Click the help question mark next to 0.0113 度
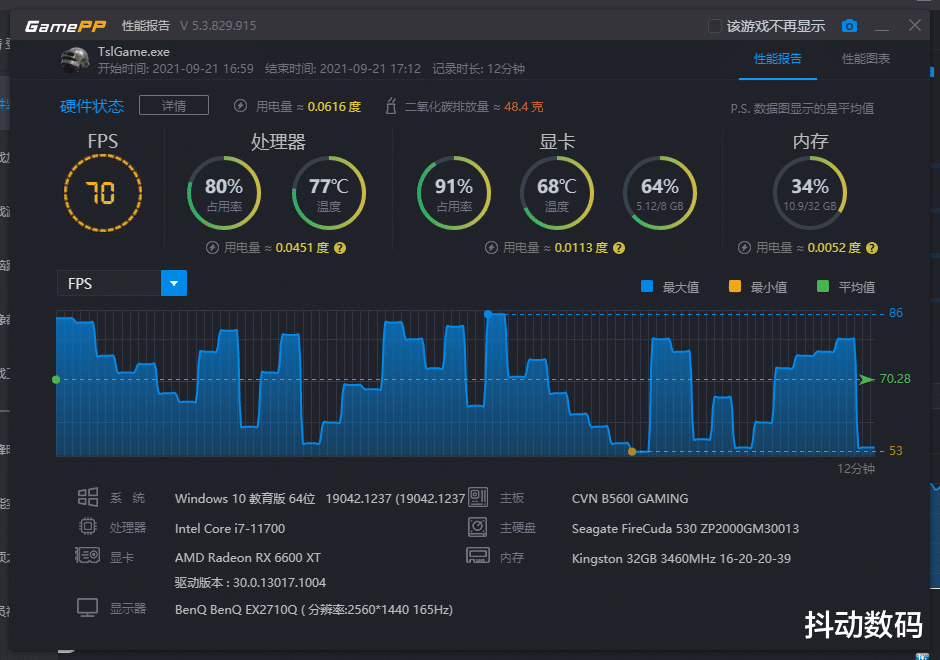Screen dimensions: 940x660 click(x=619, y=248)
